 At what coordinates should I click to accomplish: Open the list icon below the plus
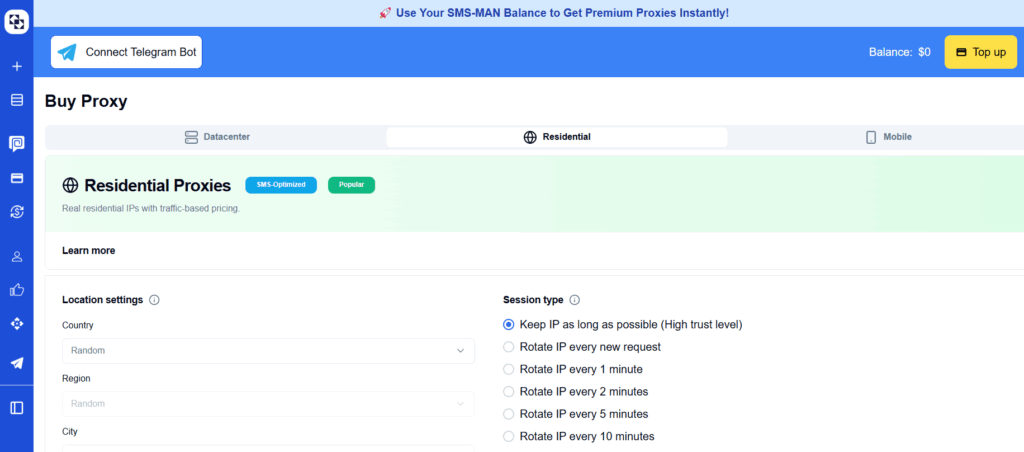17,100
